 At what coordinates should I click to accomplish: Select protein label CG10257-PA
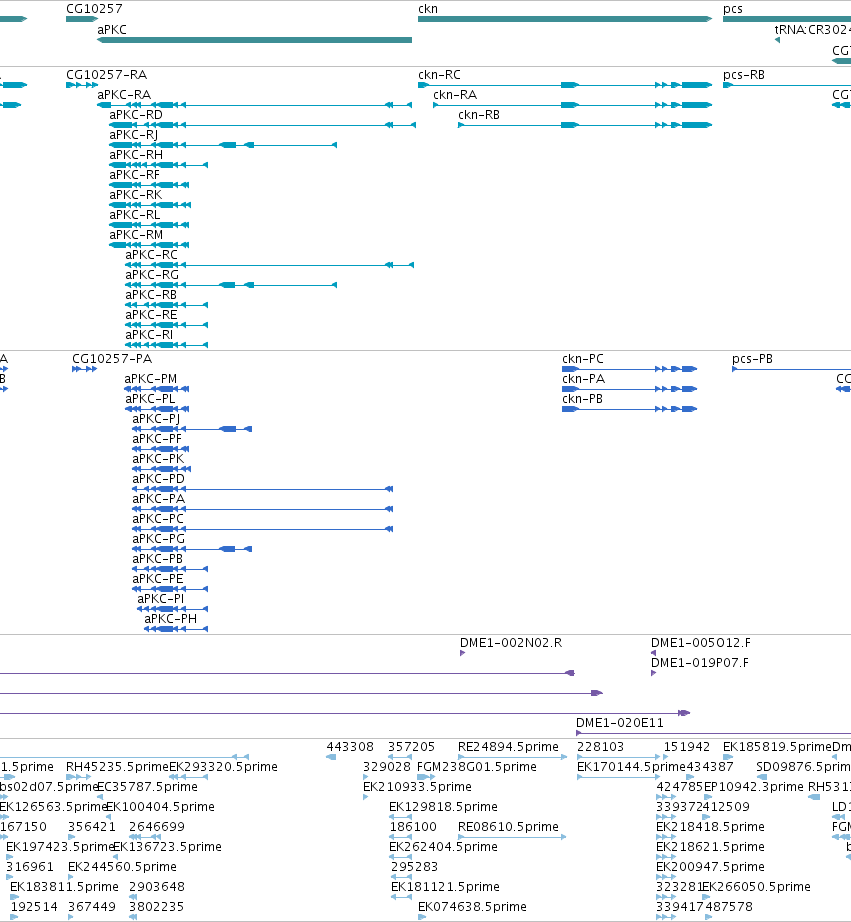[x=112, y=359]
